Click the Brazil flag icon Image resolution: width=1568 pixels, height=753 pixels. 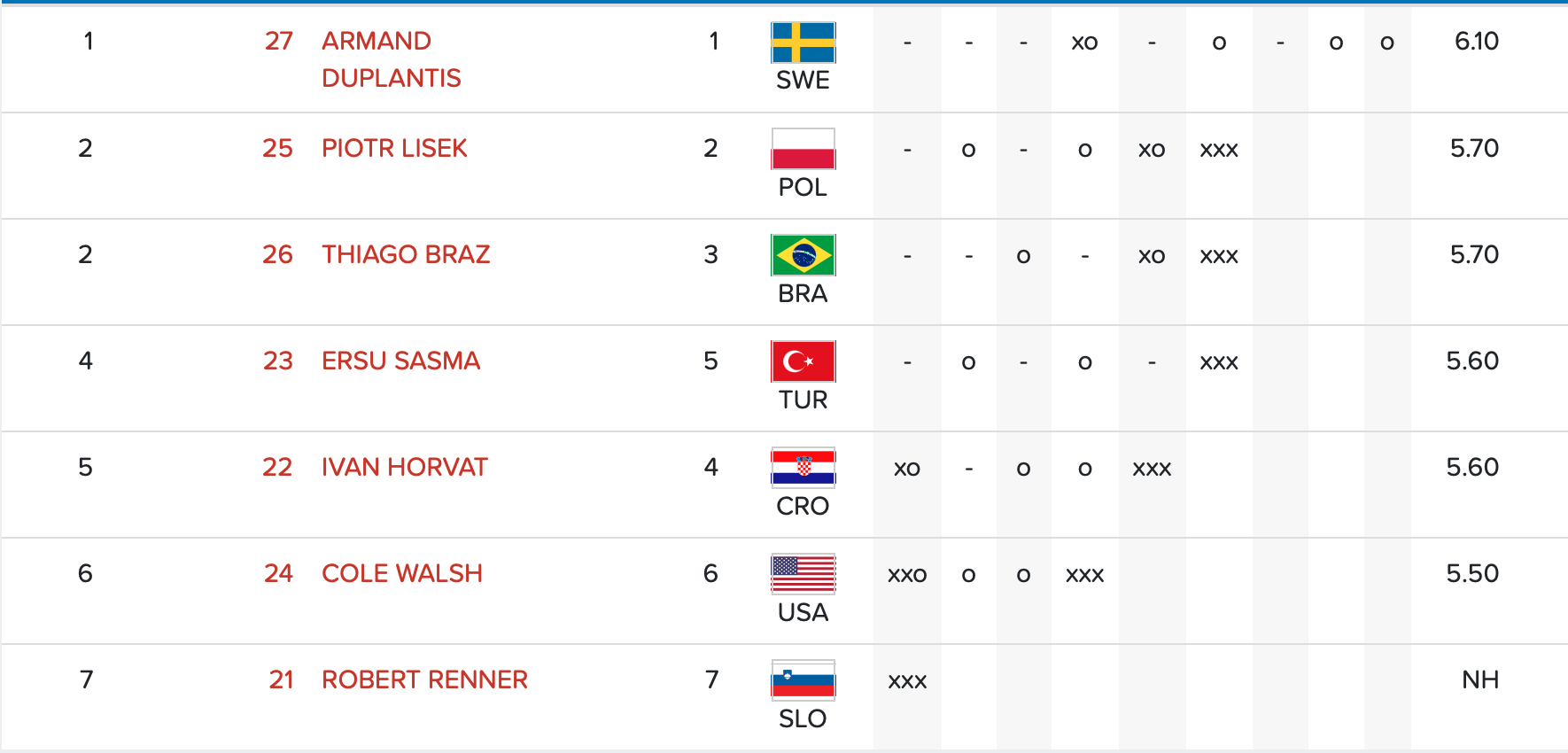point(803,255)
